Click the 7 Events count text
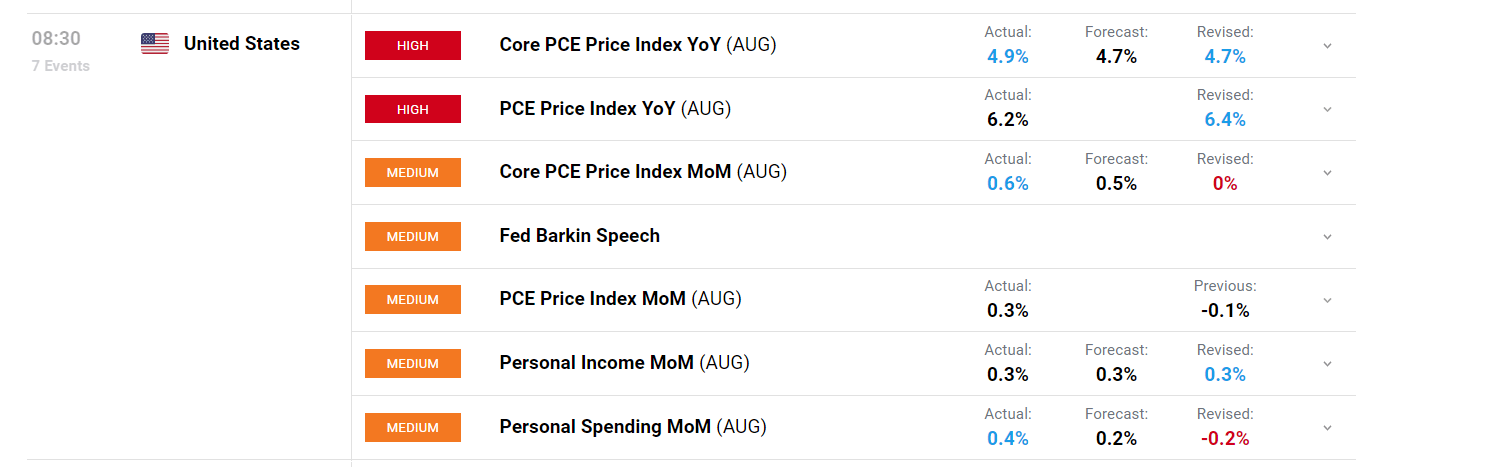 pyautogui.click(x=60, y=66)
